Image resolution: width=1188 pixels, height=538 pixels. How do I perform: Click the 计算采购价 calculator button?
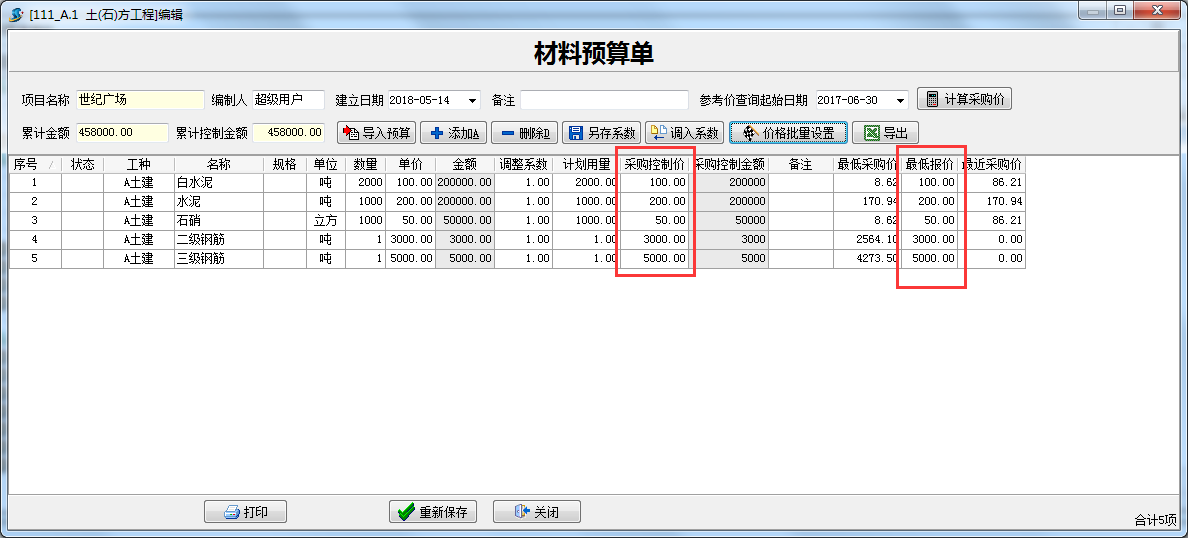[x=964, y=100]
